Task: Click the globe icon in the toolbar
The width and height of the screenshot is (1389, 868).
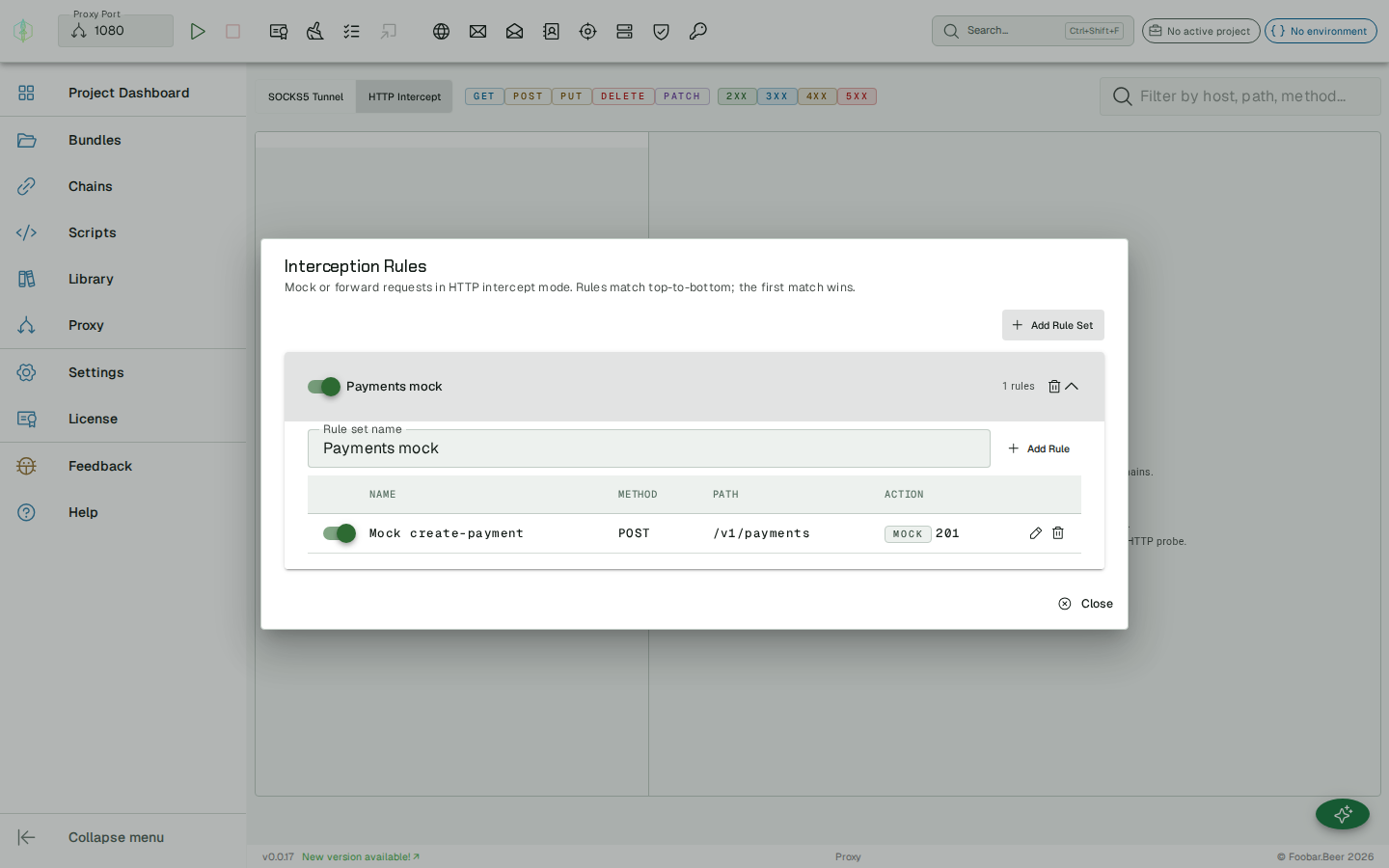Action: point(441,31)
